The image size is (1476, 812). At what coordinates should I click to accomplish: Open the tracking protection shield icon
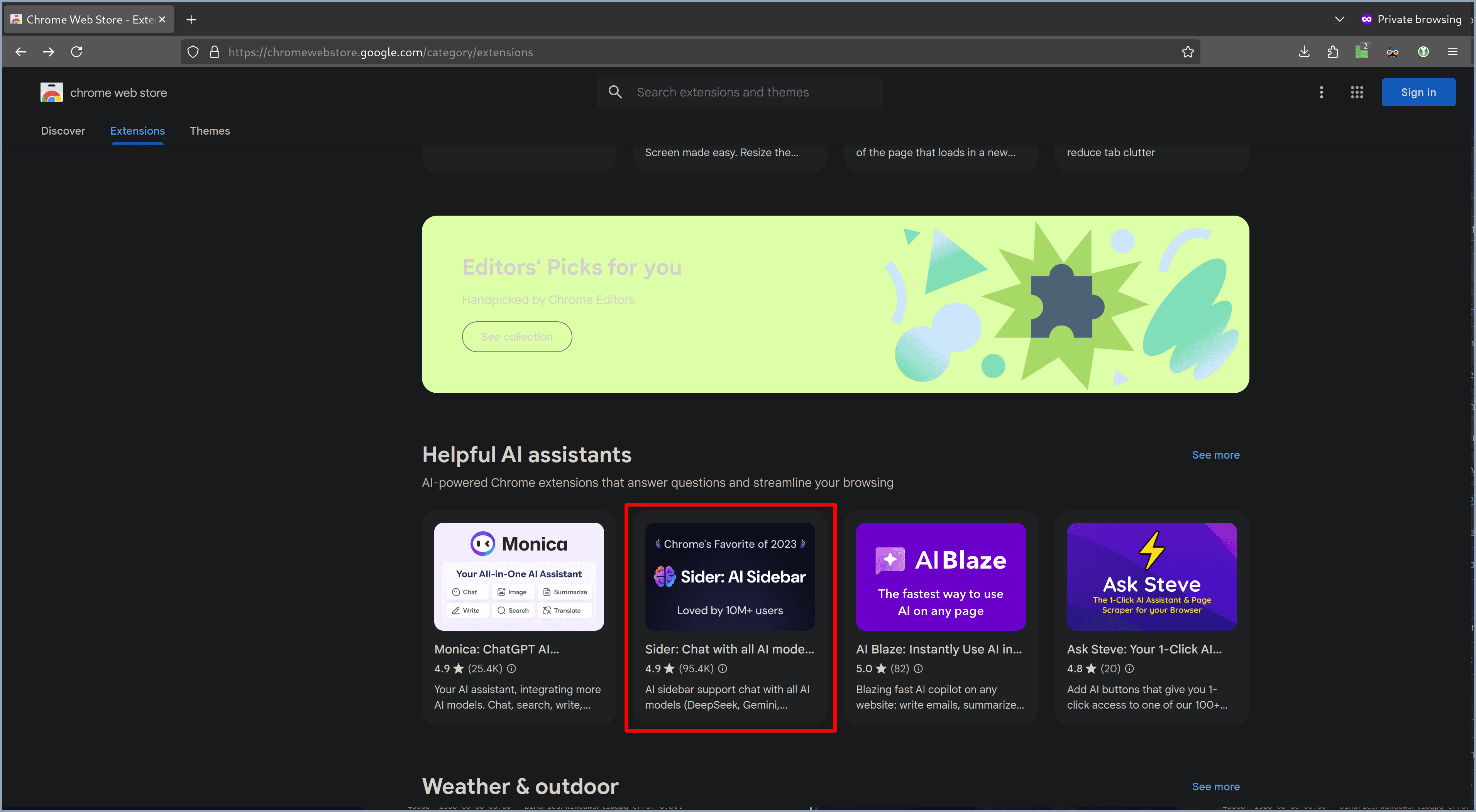pos(193,52)
